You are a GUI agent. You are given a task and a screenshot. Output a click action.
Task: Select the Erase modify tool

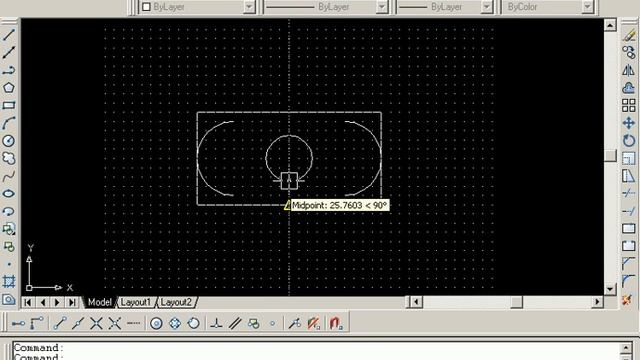coord(629,35)
